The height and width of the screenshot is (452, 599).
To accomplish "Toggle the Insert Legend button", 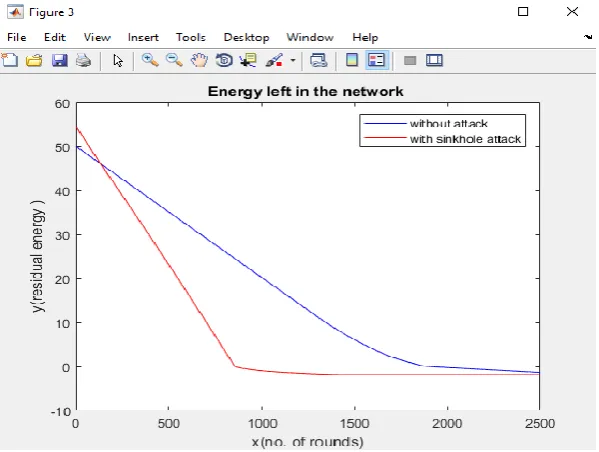I will [x=377, y=60].
